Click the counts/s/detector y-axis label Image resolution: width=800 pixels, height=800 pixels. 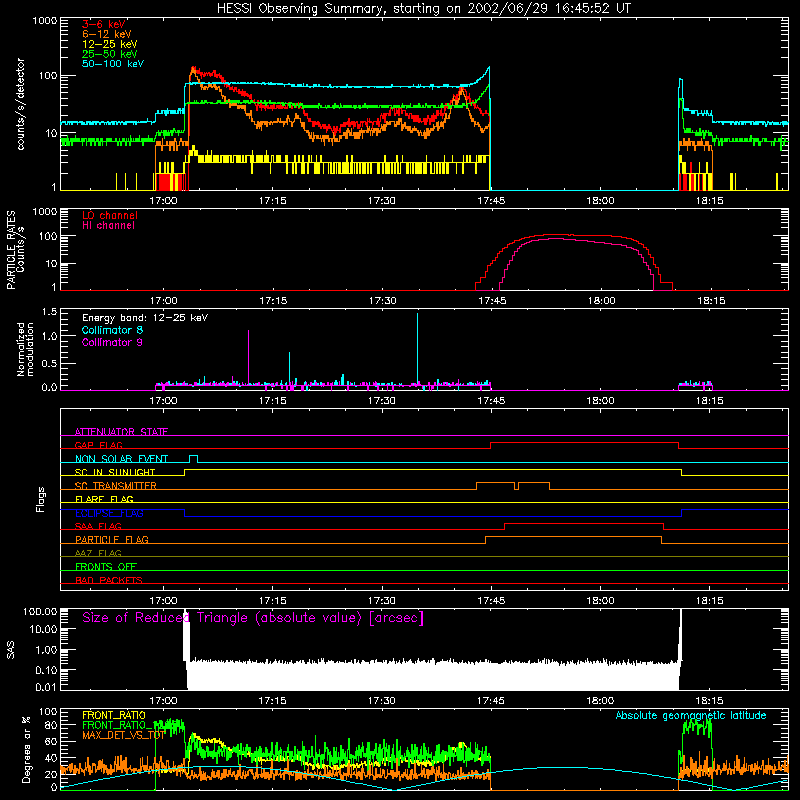coord(21,104)
